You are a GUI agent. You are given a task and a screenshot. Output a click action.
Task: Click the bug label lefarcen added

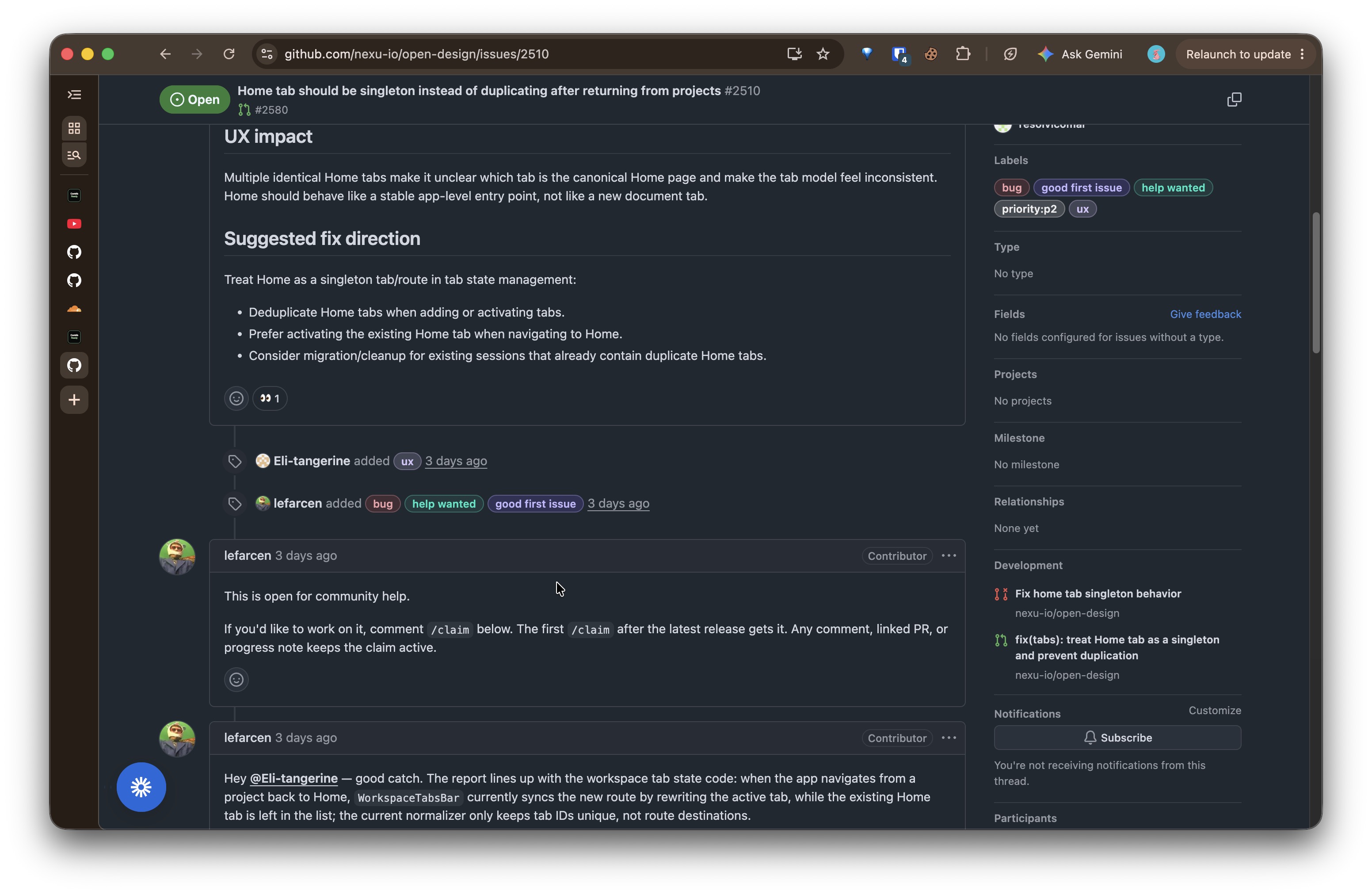pos(383,504)
